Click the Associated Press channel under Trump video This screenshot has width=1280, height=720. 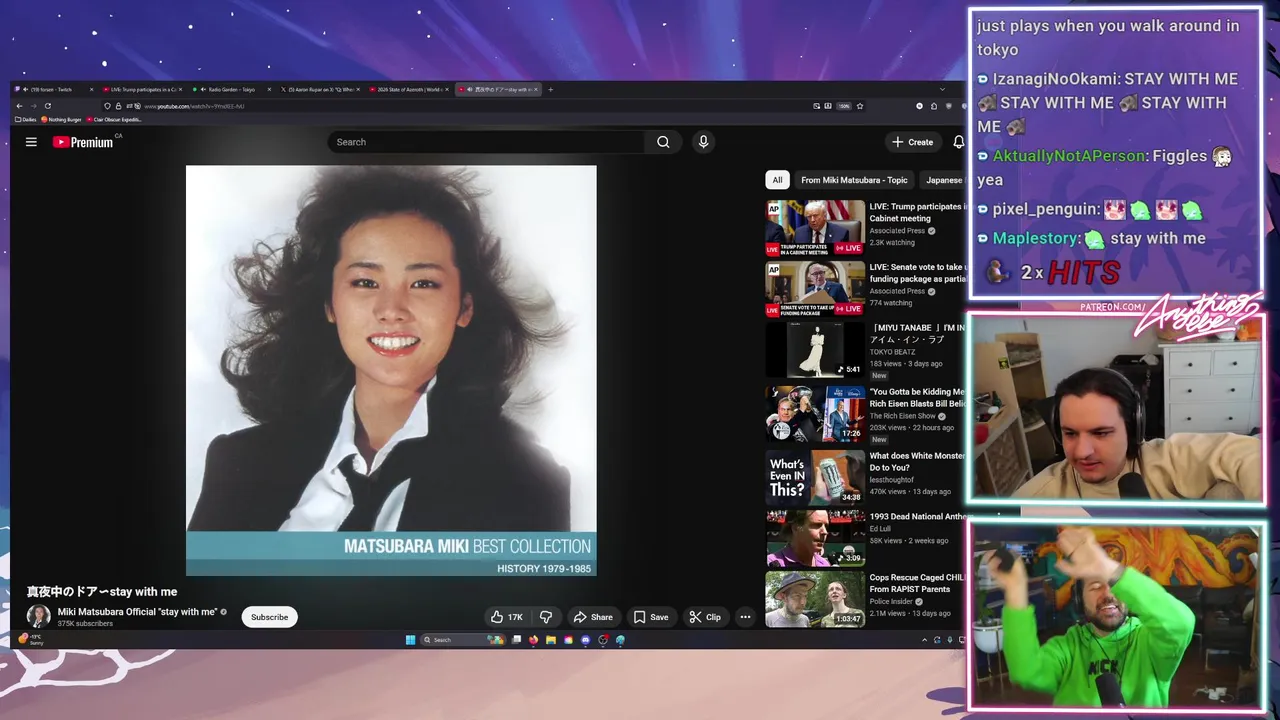897,231
